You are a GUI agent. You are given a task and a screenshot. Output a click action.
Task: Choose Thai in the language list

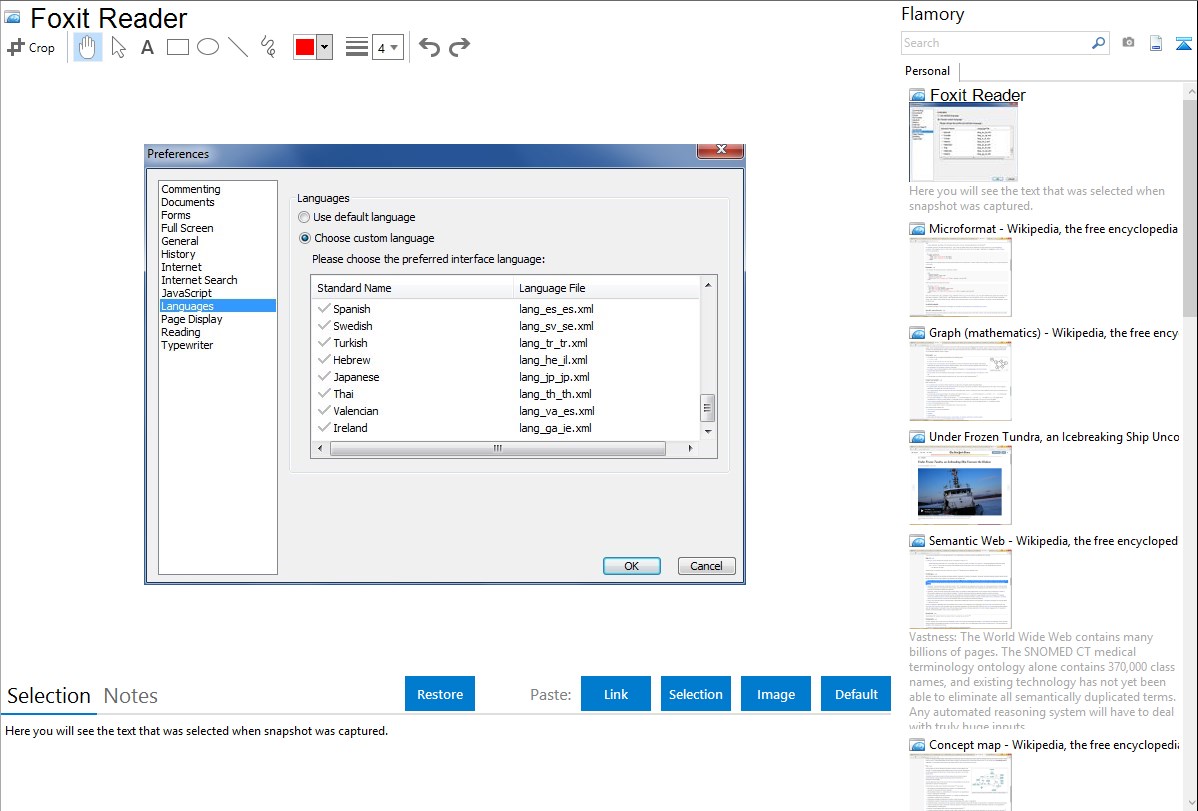coord(343,394)
